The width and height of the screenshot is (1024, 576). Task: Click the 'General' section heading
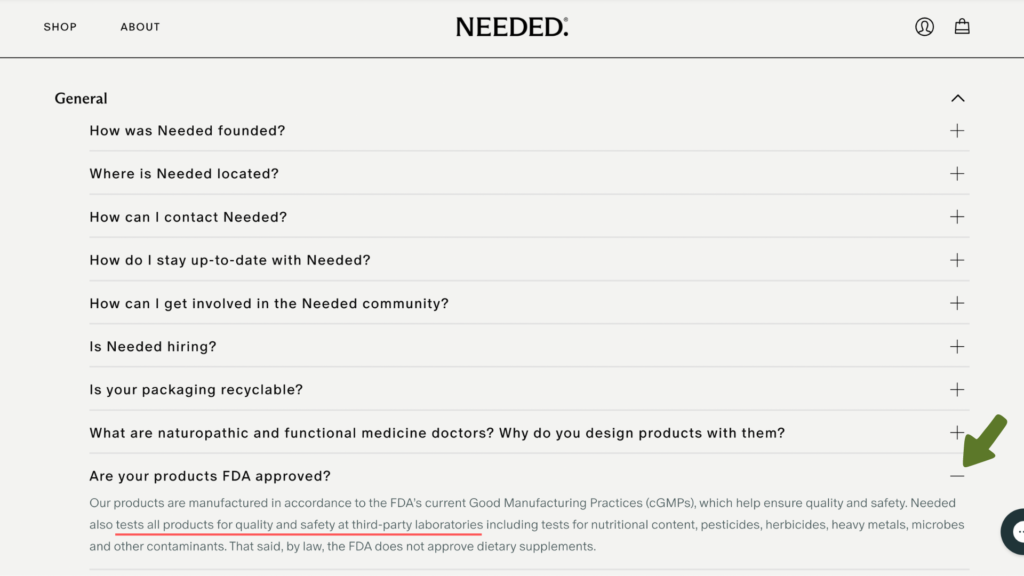tap(81, 98)
